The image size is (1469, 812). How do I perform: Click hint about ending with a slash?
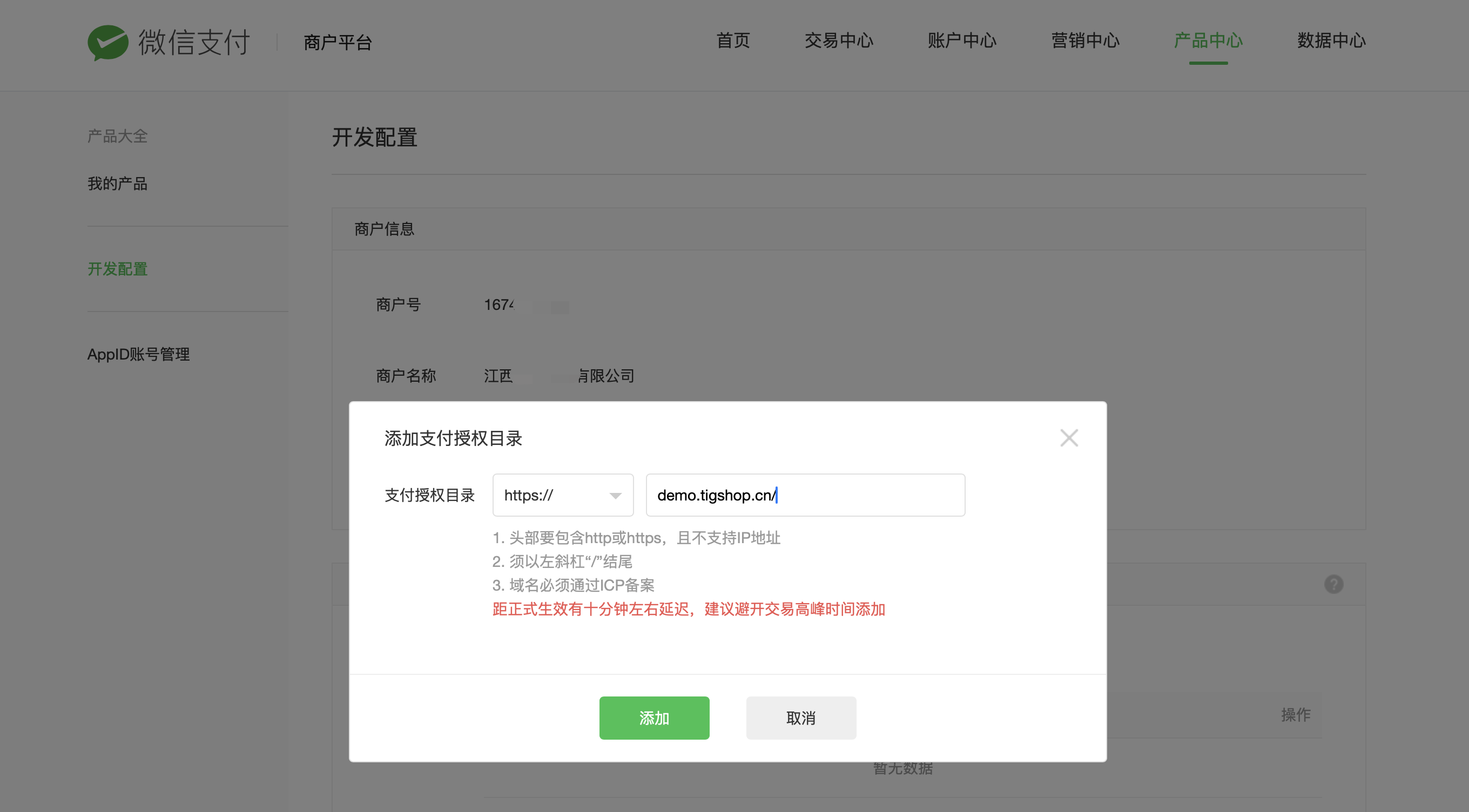(562, 561)
